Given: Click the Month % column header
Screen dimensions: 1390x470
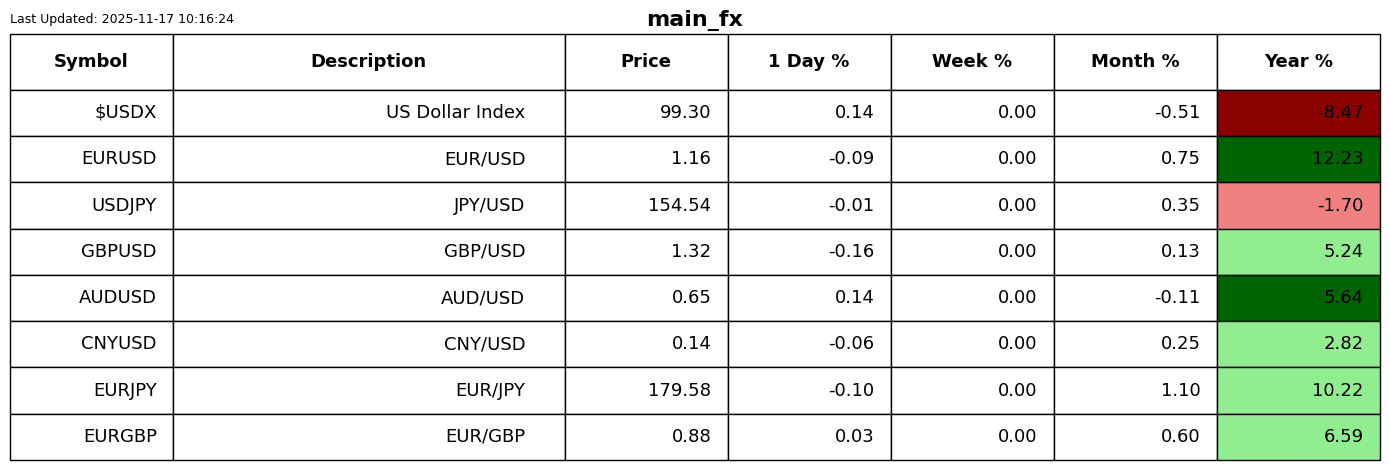Looking at the screenshot, I should 1135,62.
